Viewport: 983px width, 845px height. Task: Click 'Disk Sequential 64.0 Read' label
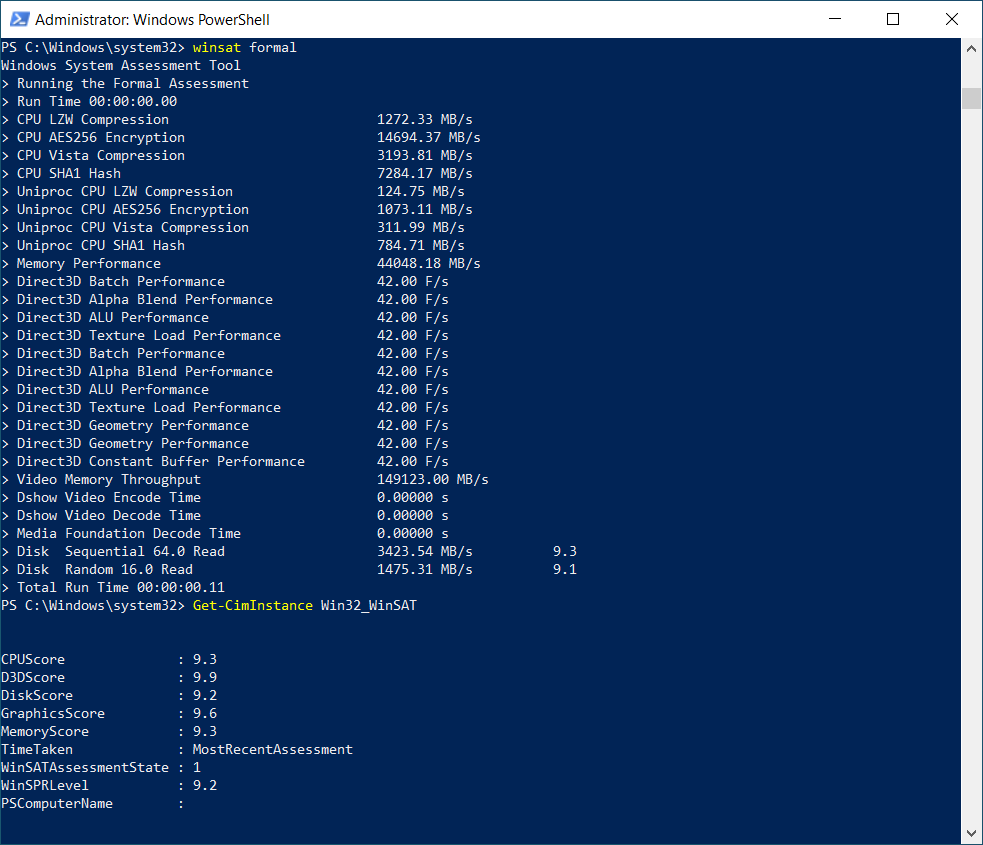(120, 552)
